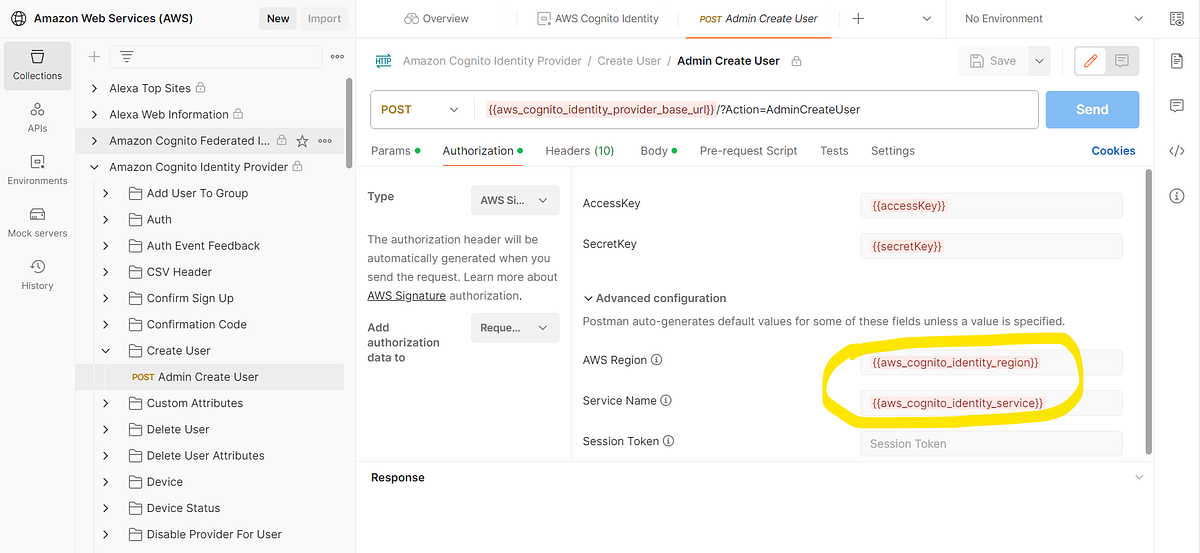Open the code snippet icon
Viewport: 1200px width, 553px height.
click(x=1177, y=151)
